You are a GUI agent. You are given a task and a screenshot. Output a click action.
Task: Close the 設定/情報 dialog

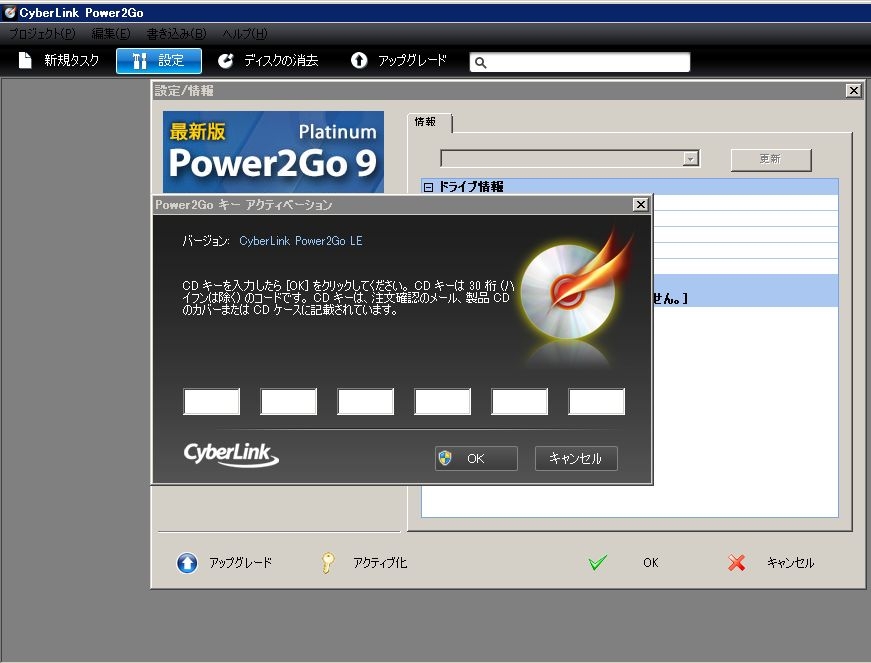853,91
